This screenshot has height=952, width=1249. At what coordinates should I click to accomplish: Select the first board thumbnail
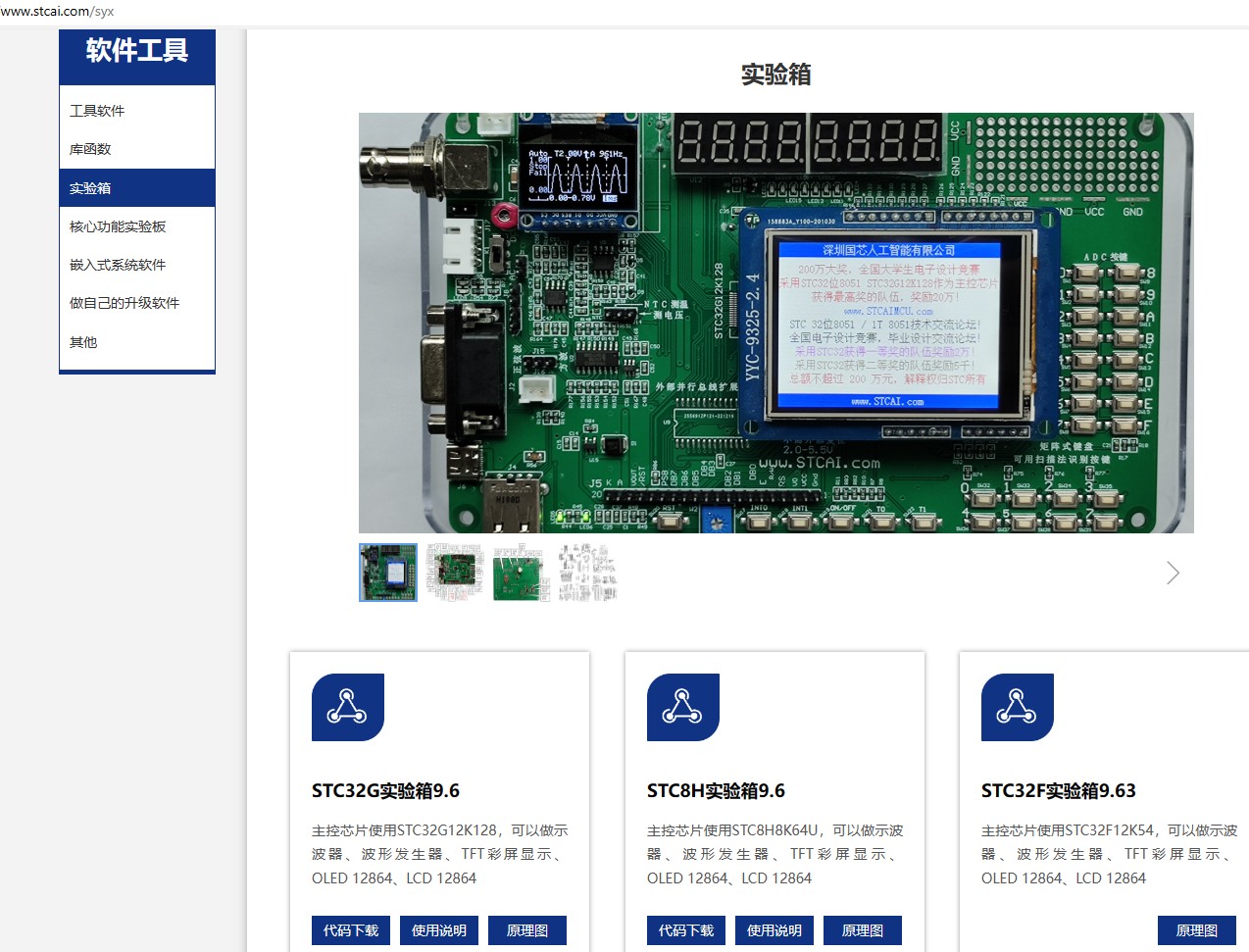(388, 573)
